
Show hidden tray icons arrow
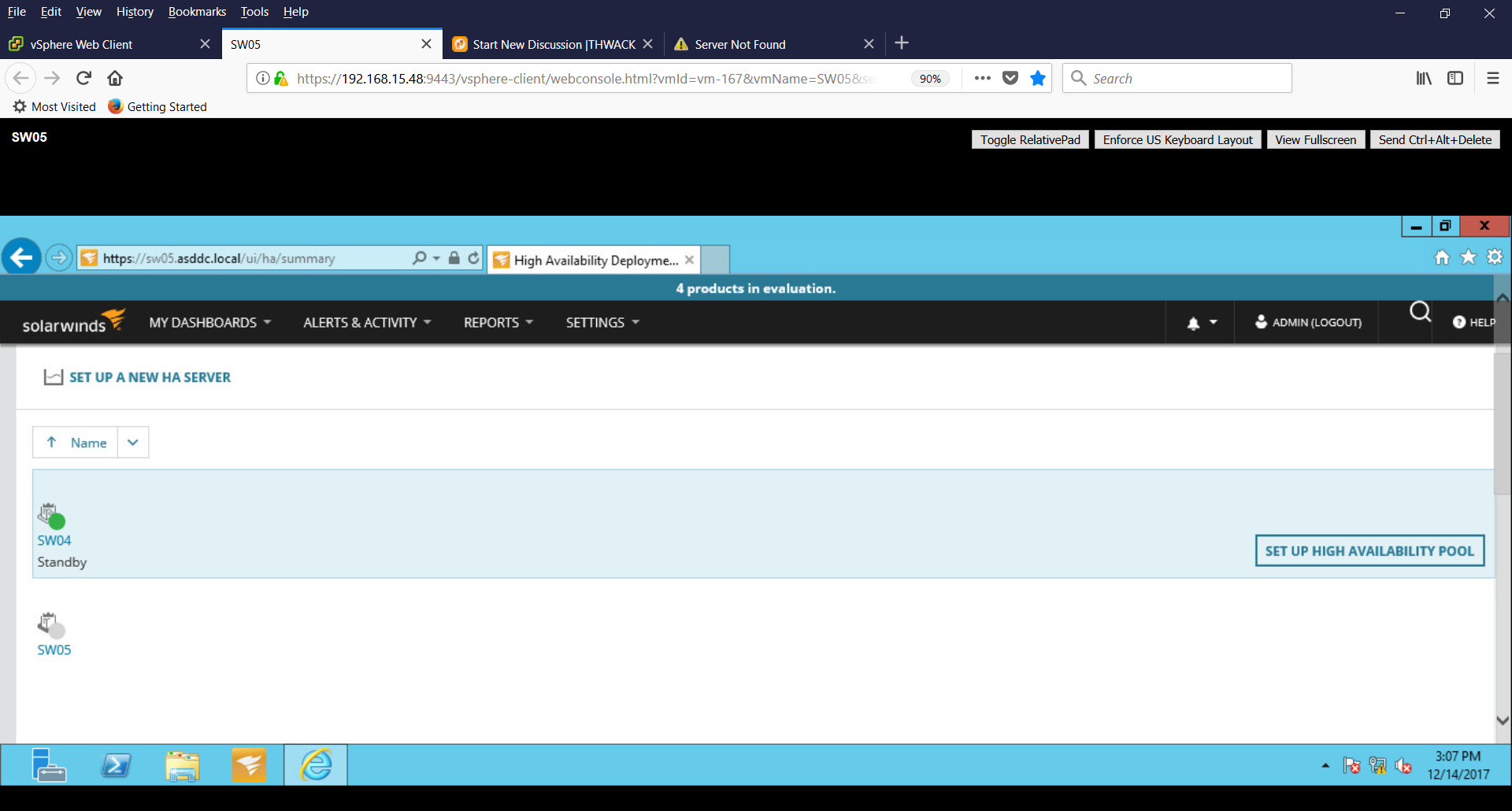click(x=1325, y=765)
